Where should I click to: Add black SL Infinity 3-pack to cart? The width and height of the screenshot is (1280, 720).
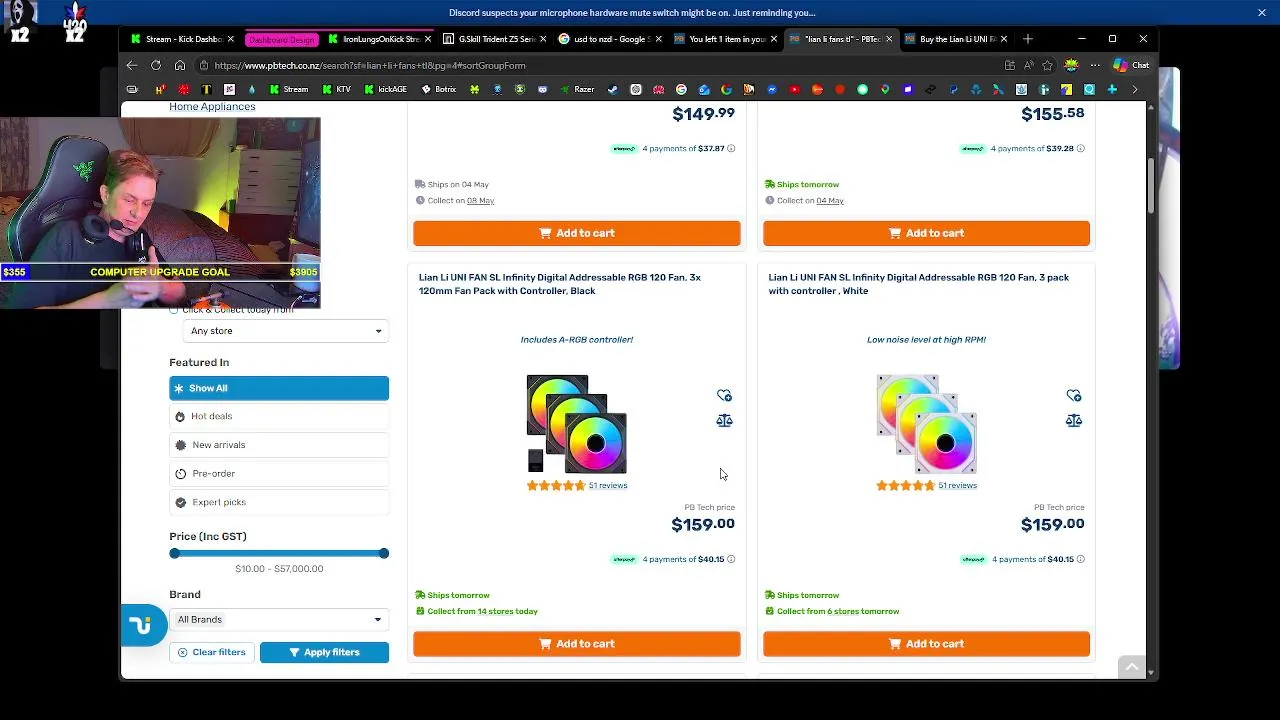pos(577,644)
